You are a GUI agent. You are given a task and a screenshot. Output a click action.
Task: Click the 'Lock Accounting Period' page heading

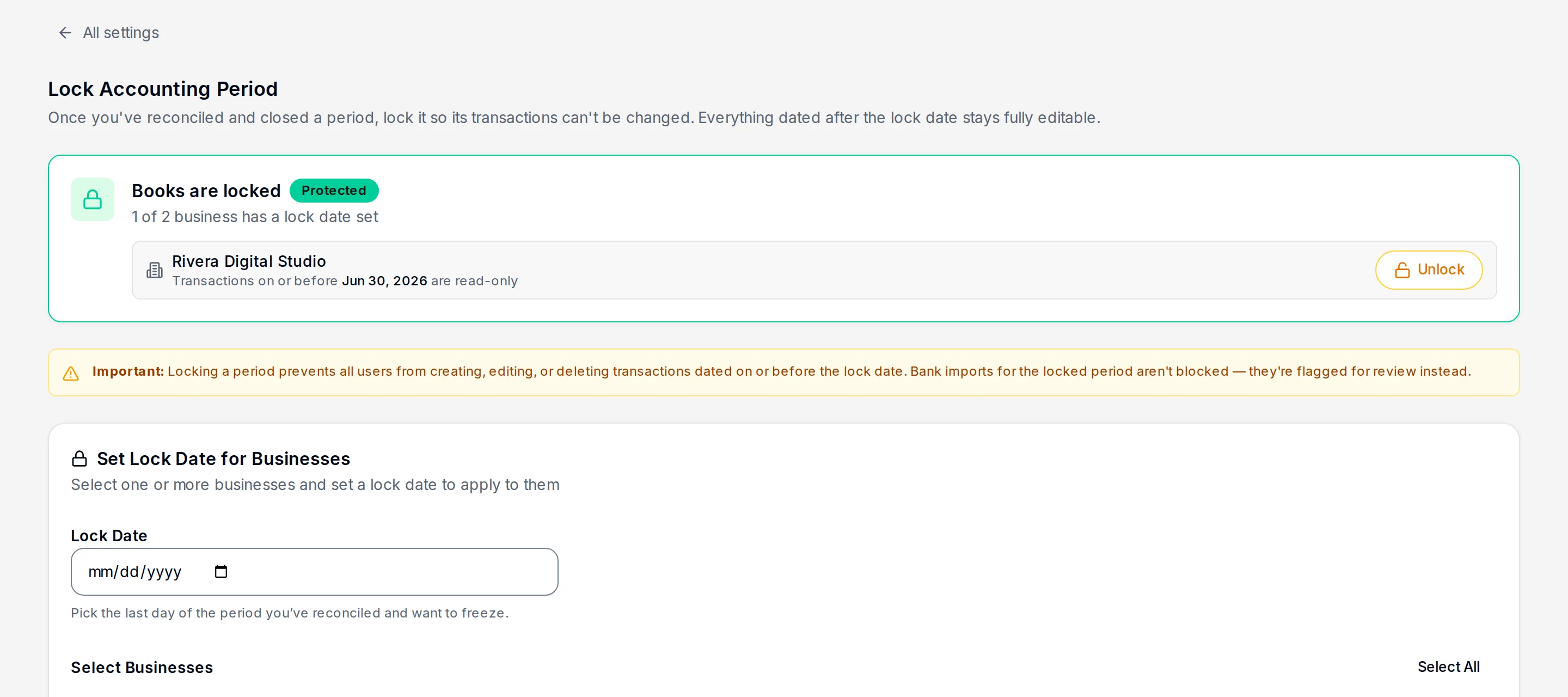pos(163,89)
